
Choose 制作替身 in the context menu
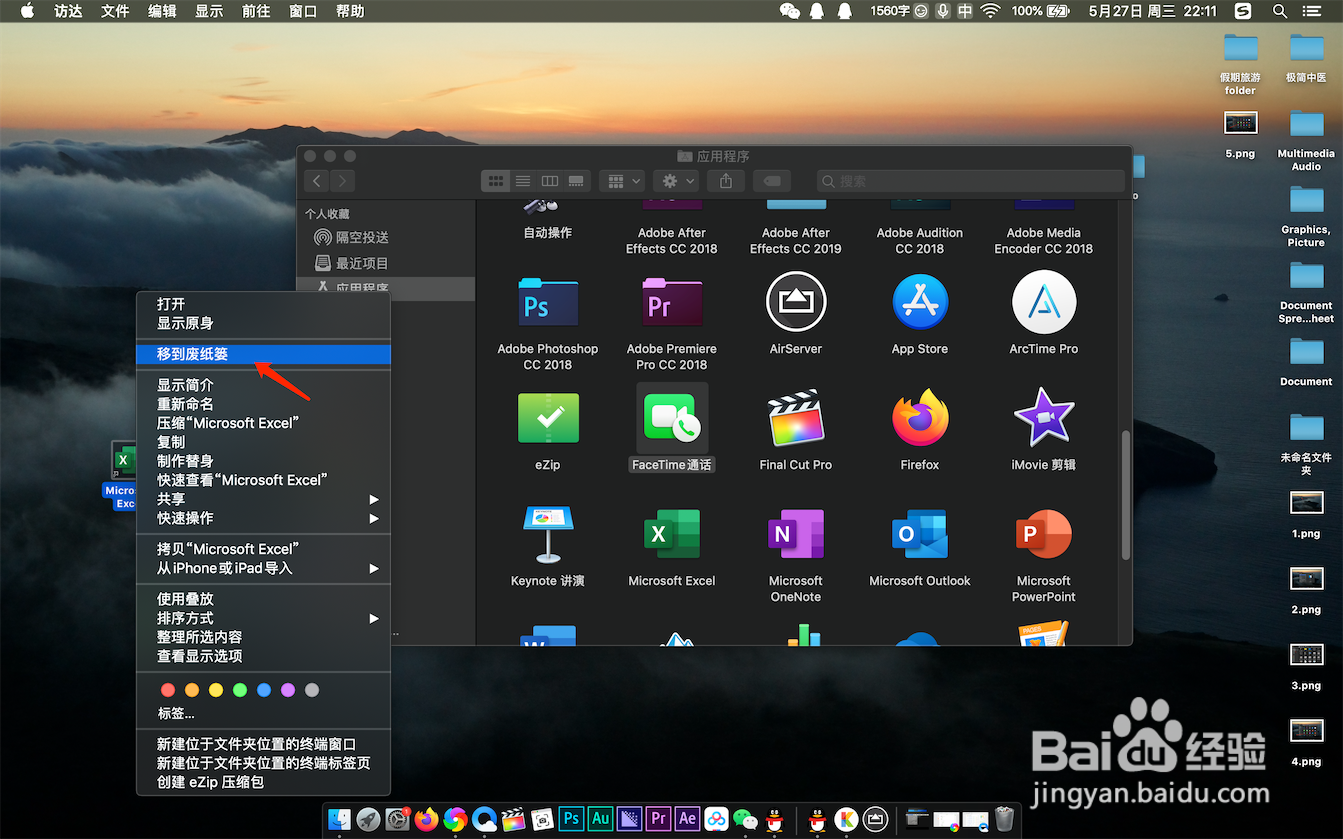coord(263,461)
